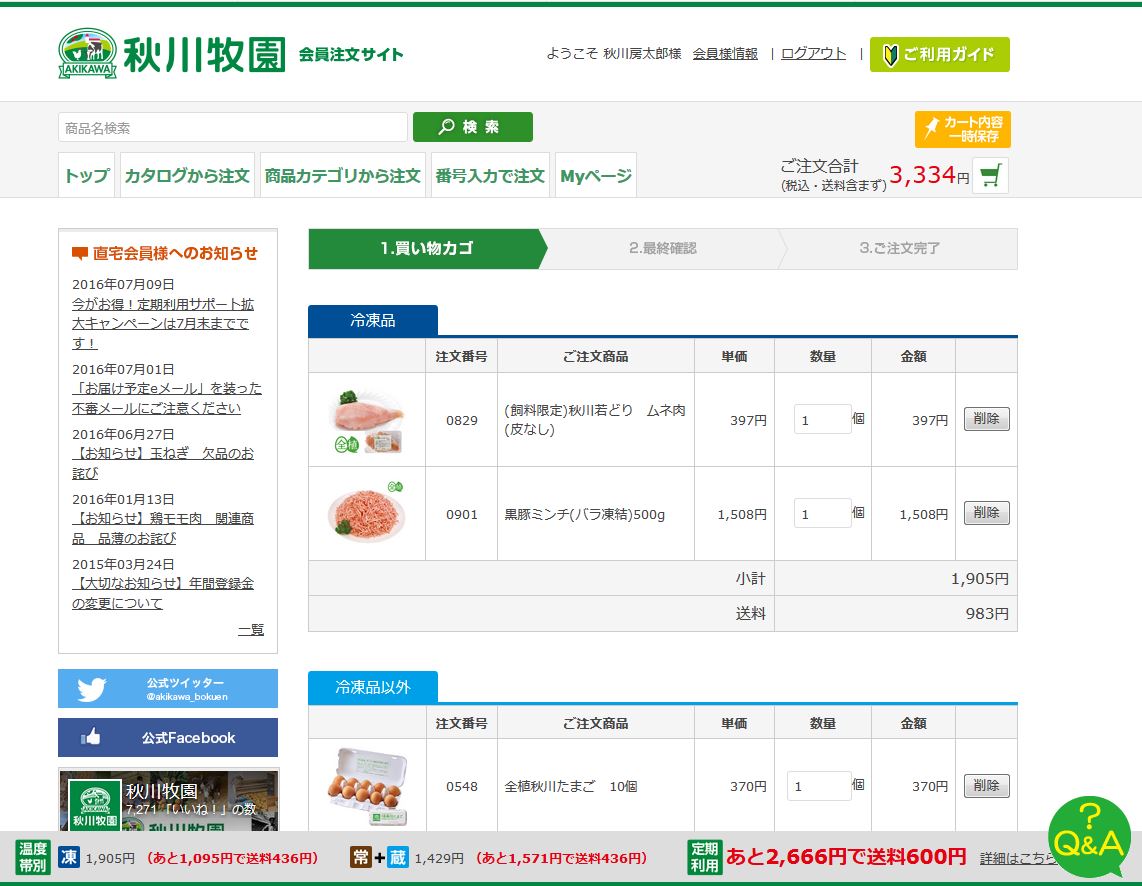1142x886 pixels.
Task: Click the frozen shipping fee 983円
Action: (x=987, y=614)
